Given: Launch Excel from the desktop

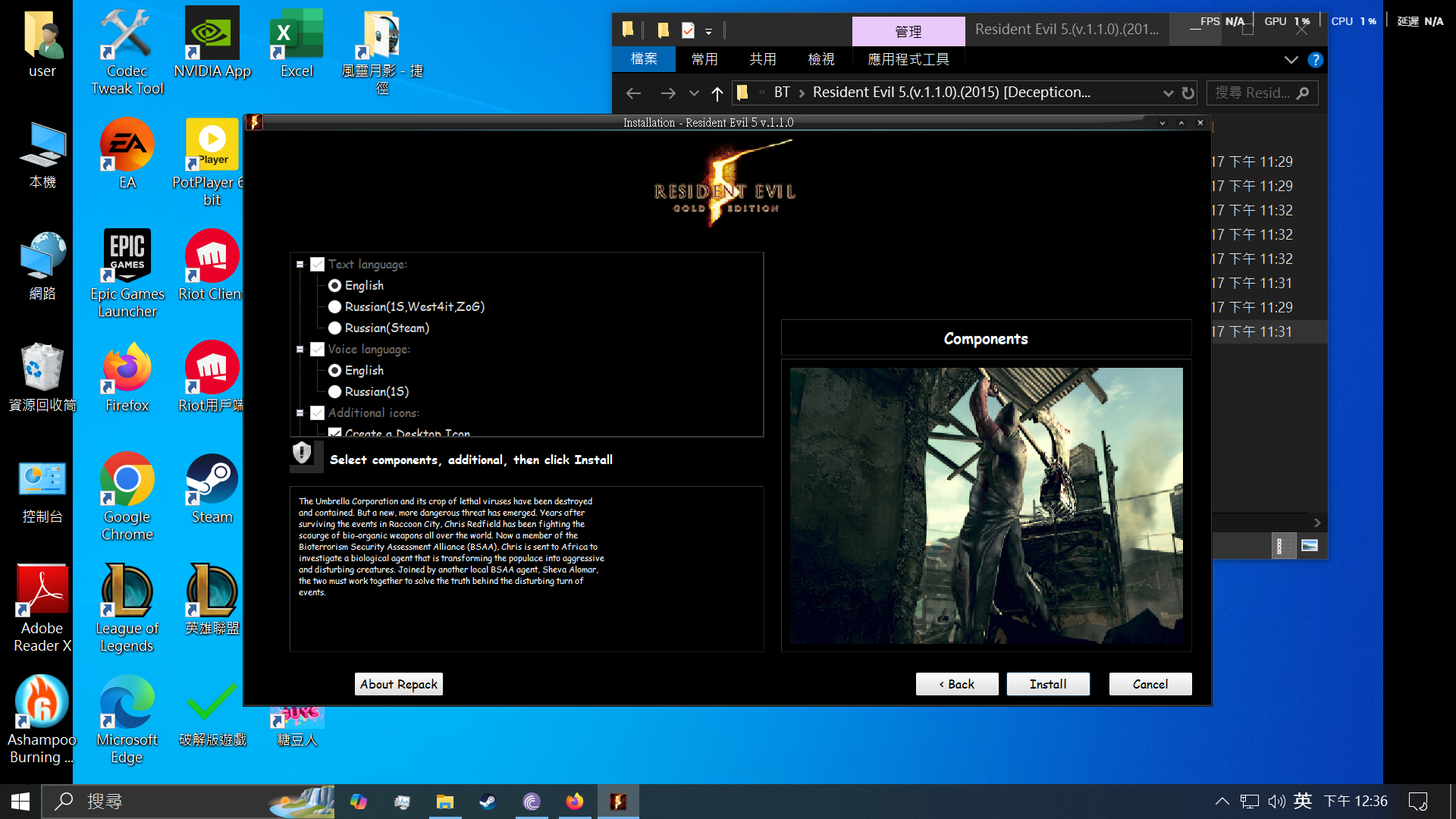Looking at the screenshot, I should coord(297,43).
